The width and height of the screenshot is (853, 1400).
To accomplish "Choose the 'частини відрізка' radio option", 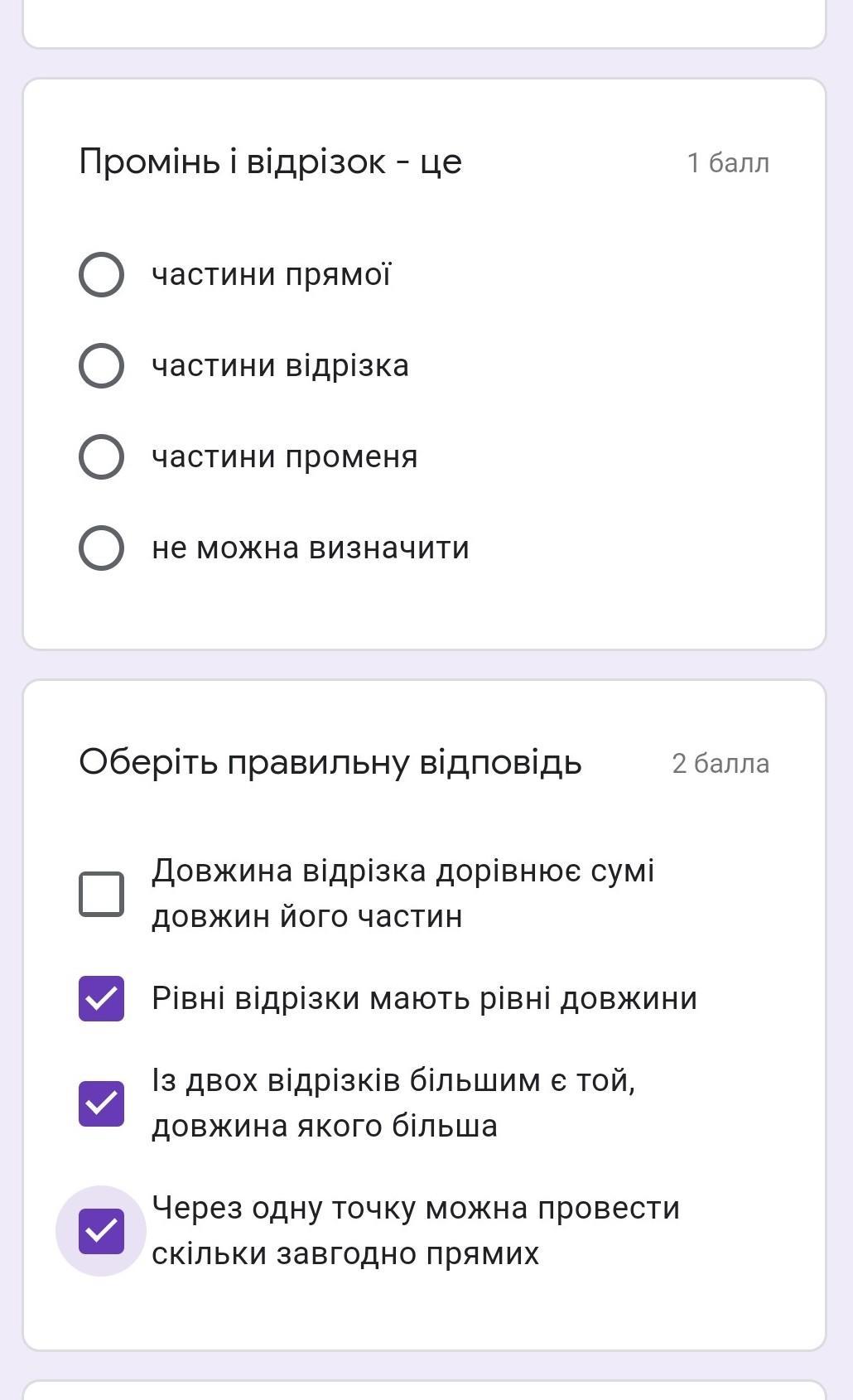I will pos(101,365).
